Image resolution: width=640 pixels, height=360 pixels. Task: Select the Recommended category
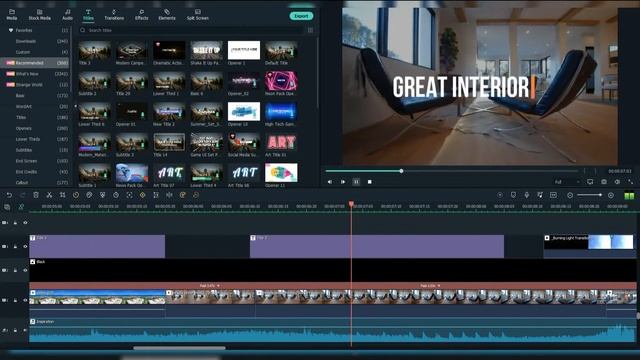pyautogui.click(x=35, y=63)
